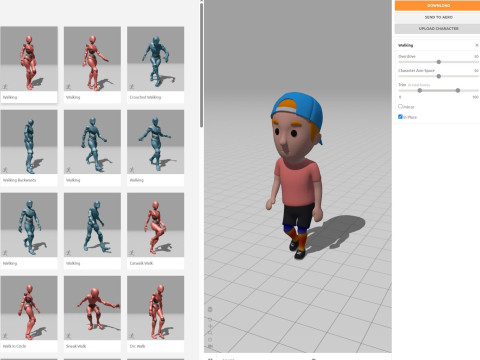Image resolution: width=480 pixels, height=360 pixels.
Task: Select the Orc Walk animation thumbnail
Action: [x=155, y=308]
